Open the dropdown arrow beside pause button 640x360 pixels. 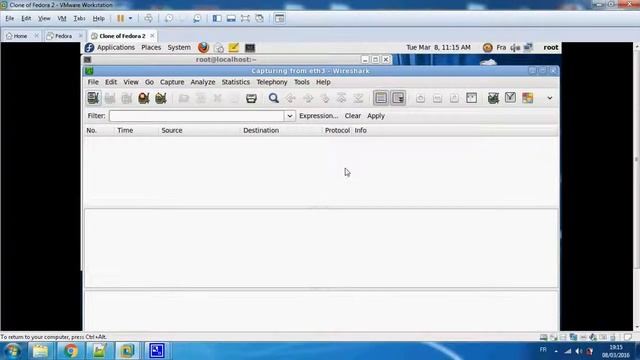[x=130, y=18]
